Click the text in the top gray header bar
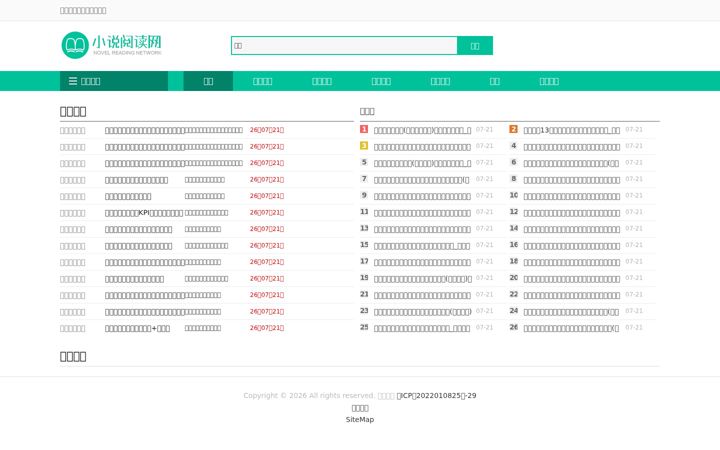The width and height of the screenshot is (720, 450). click(x=83, y=11)
